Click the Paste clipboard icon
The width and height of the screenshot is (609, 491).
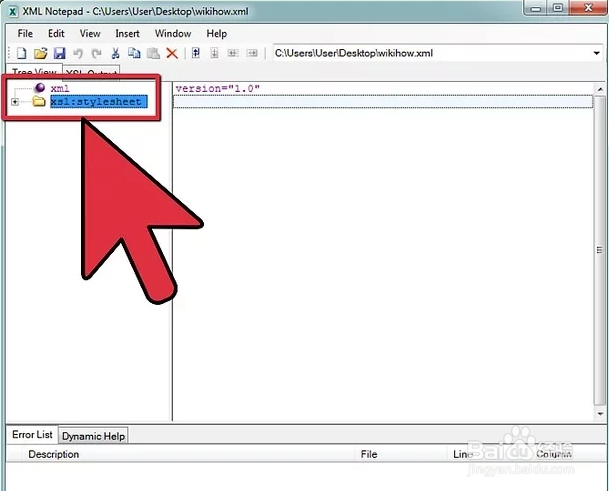(x=153, y=53)
